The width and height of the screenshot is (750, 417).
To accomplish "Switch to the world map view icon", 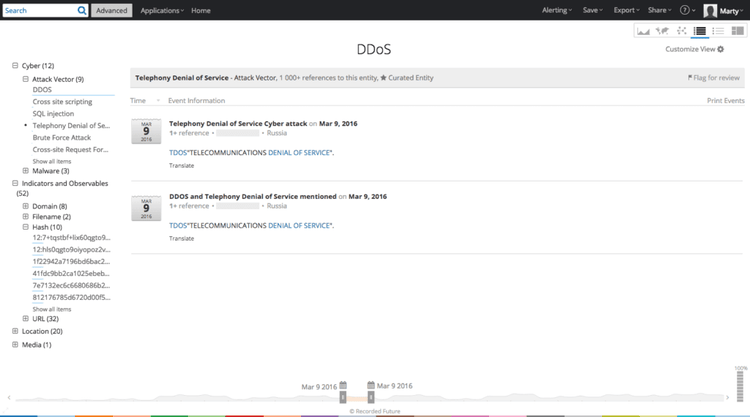I will pyautogui.click(x=662, y=32).
